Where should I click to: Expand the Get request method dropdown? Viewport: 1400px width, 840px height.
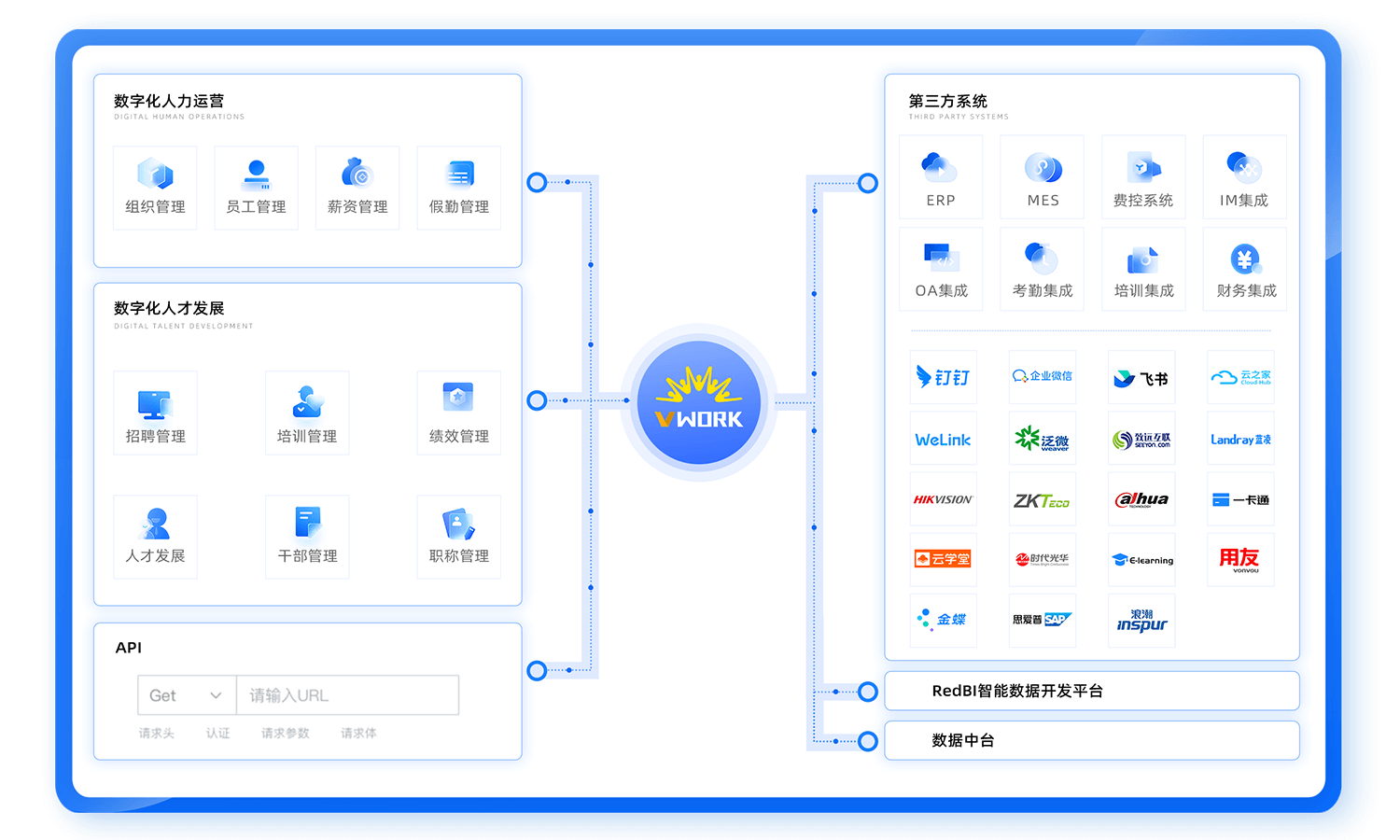(187, 695)
